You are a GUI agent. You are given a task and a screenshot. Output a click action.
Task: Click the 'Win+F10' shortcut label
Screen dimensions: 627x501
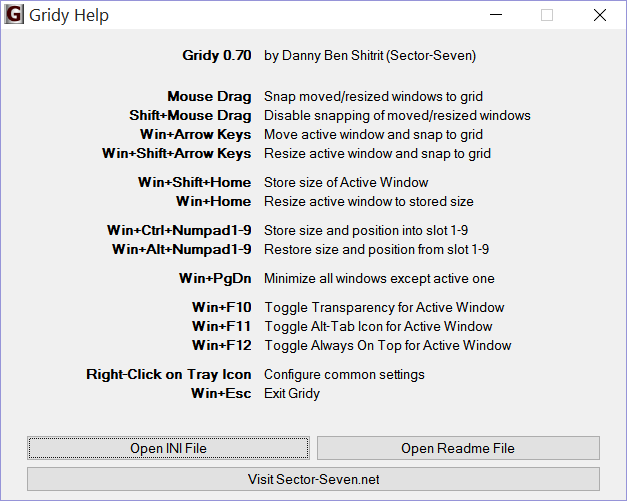(222, 307)
